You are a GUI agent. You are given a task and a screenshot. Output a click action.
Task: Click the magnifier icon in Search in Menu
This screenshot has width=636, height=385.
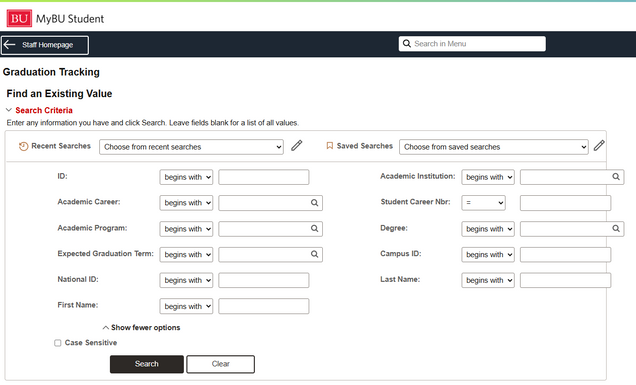(406, 43)
